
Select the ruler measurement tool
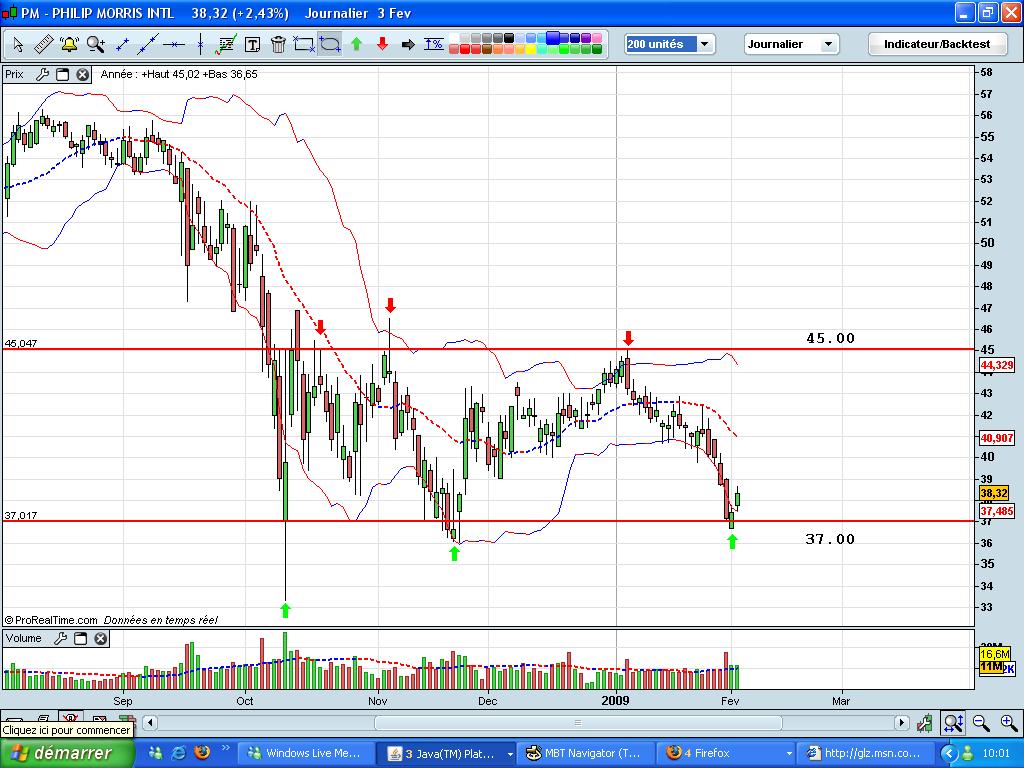click(x=43, y=44)
